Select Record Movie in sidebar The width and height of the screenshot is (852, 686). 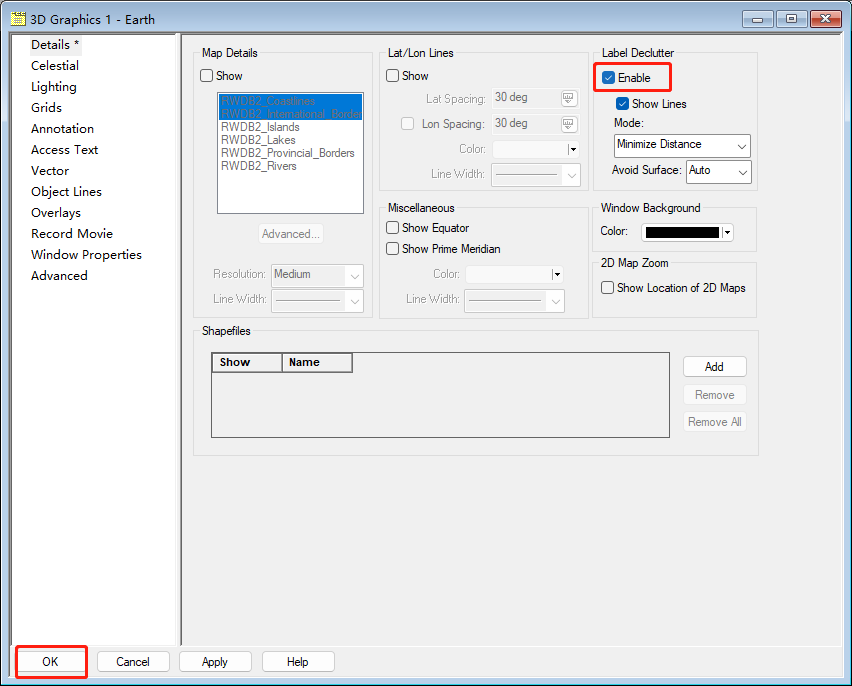[72, 234]
